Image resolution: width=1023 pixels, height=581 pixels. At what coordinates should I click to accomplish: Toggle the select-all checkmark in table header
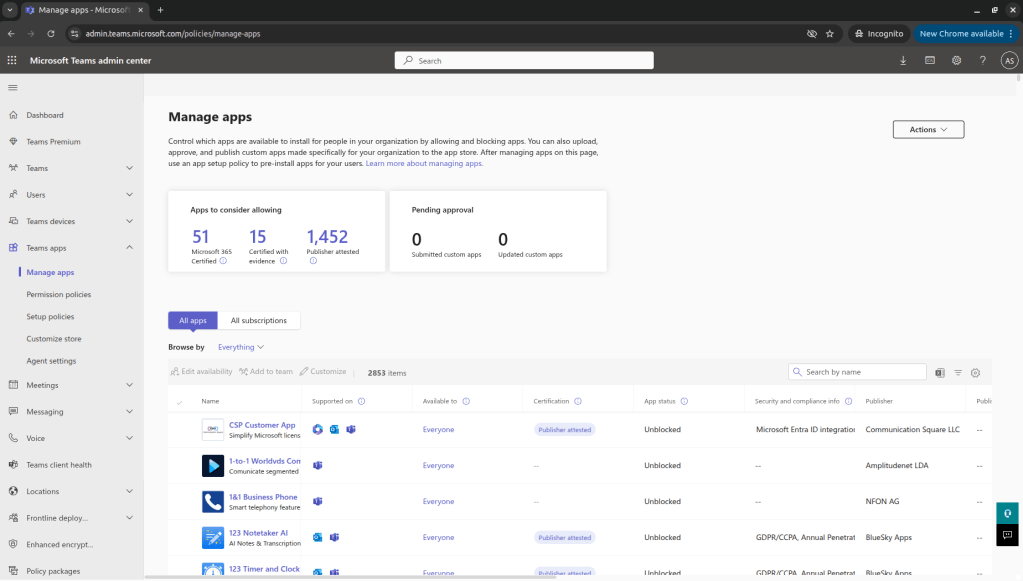pos(179,402)
